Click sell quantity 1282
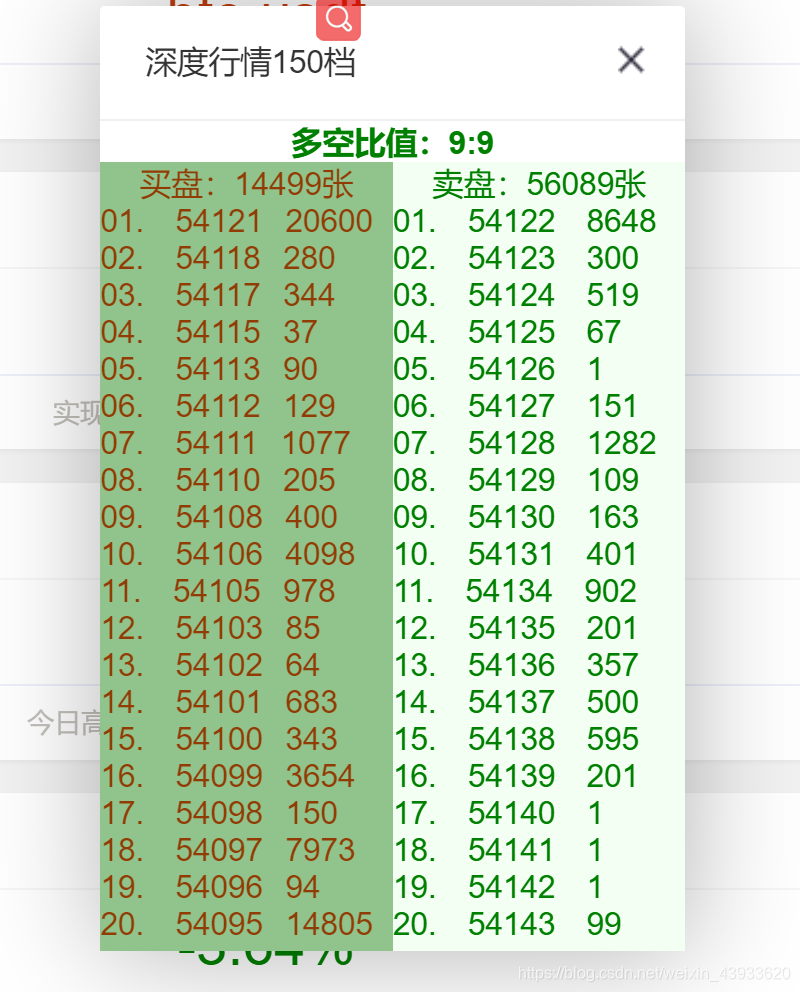800x992 pixels. pyautogui.click(x=622, y=443)
